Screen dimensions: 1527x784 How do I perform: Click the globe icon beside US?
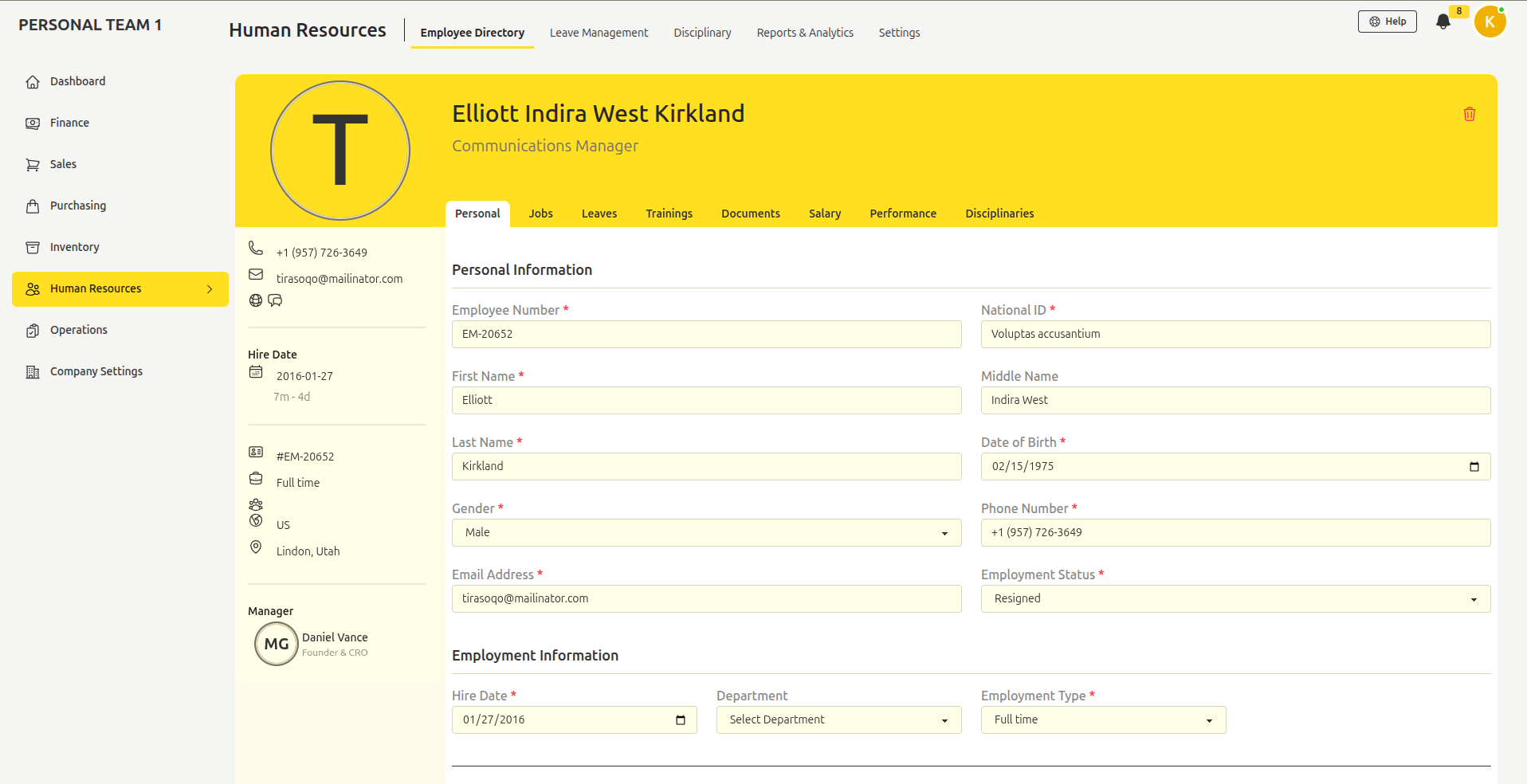[x=256, y=520]
